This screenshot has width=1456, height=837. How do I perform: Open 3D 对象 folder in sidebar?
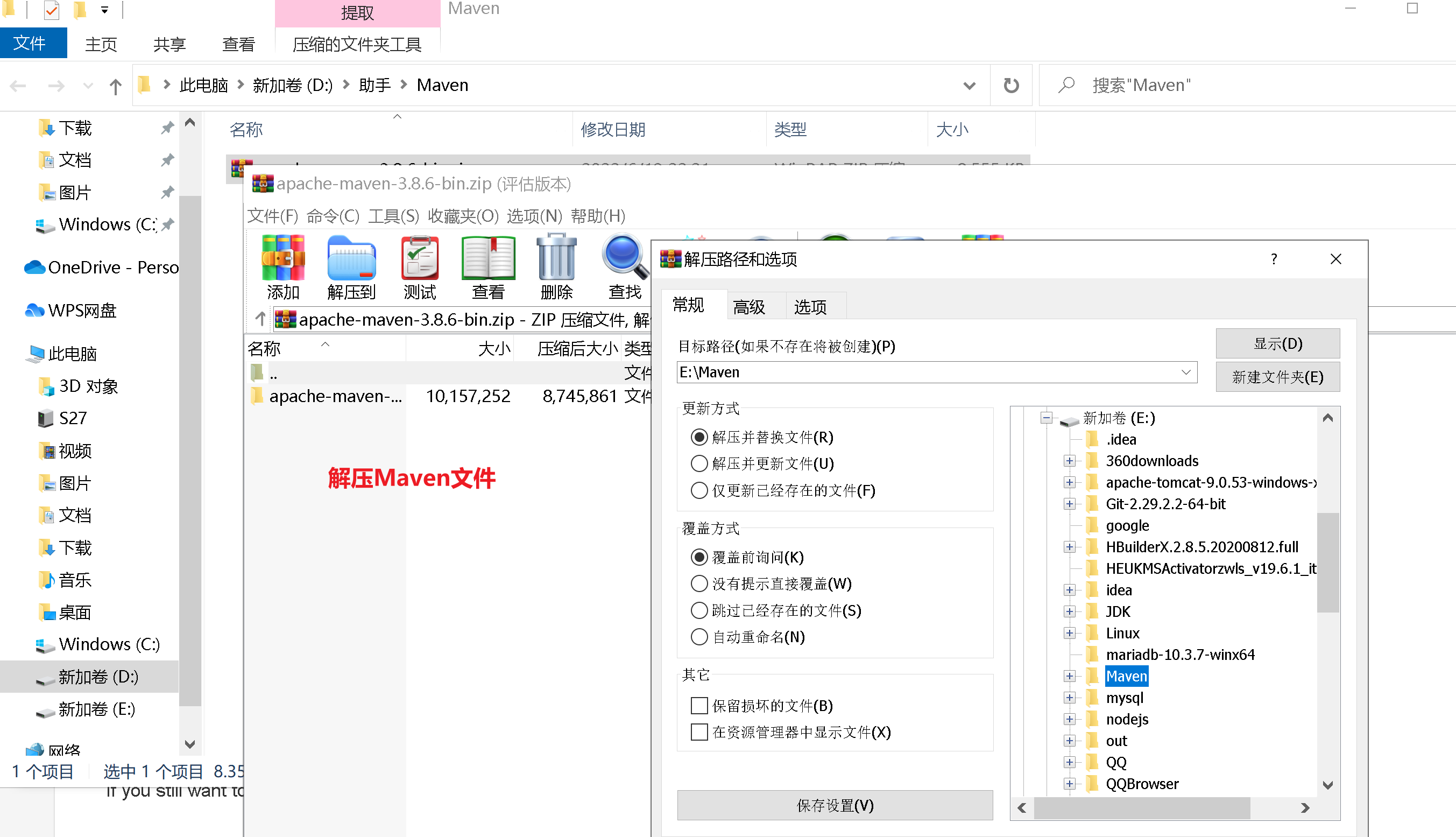pos(78,386)
